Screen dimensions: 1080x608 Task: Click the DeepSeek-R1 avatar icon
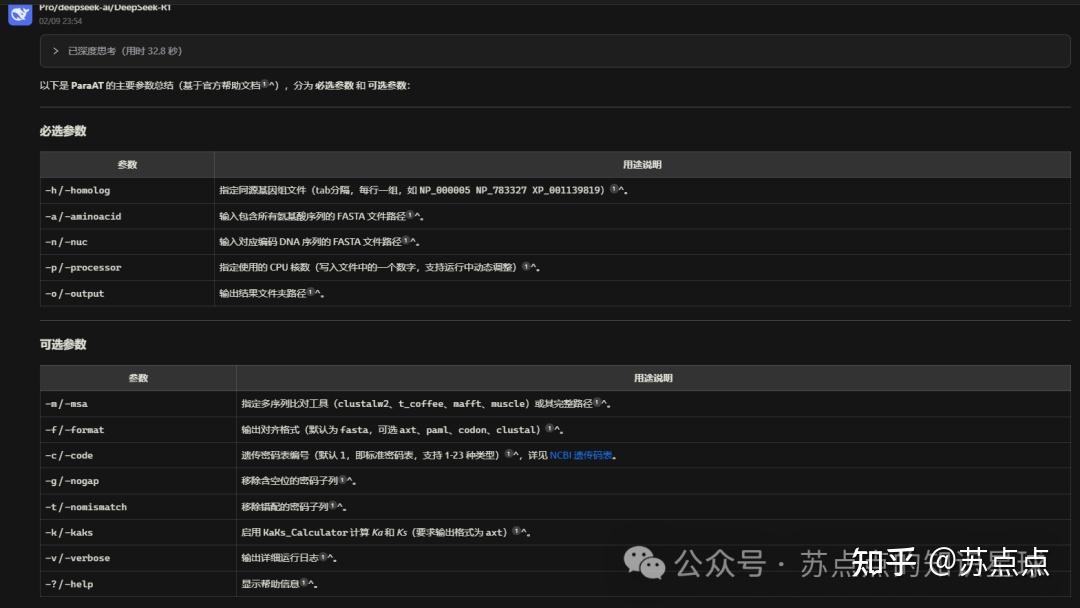(x=19, y=14)
